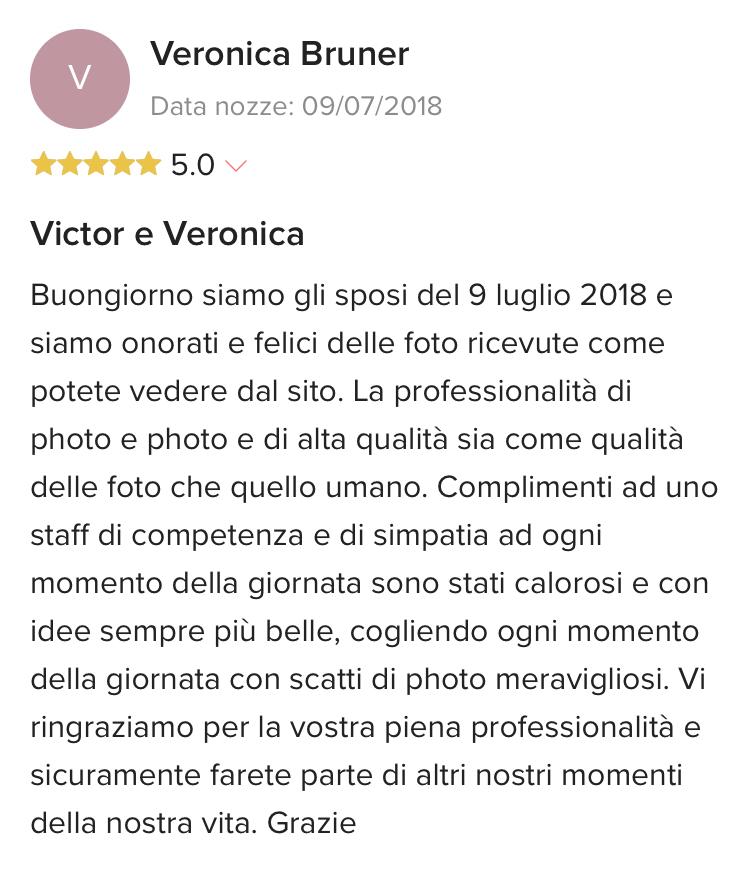750x892 pixels.
Task: Click the fourth gold rating star
Action: tap(122, 164)
